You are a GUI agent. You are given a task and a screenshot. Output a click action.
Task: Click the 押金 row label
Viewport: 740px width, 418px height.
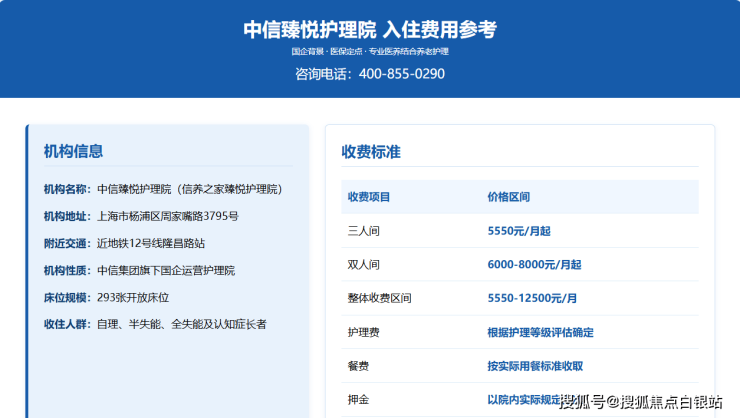(358, 400)
